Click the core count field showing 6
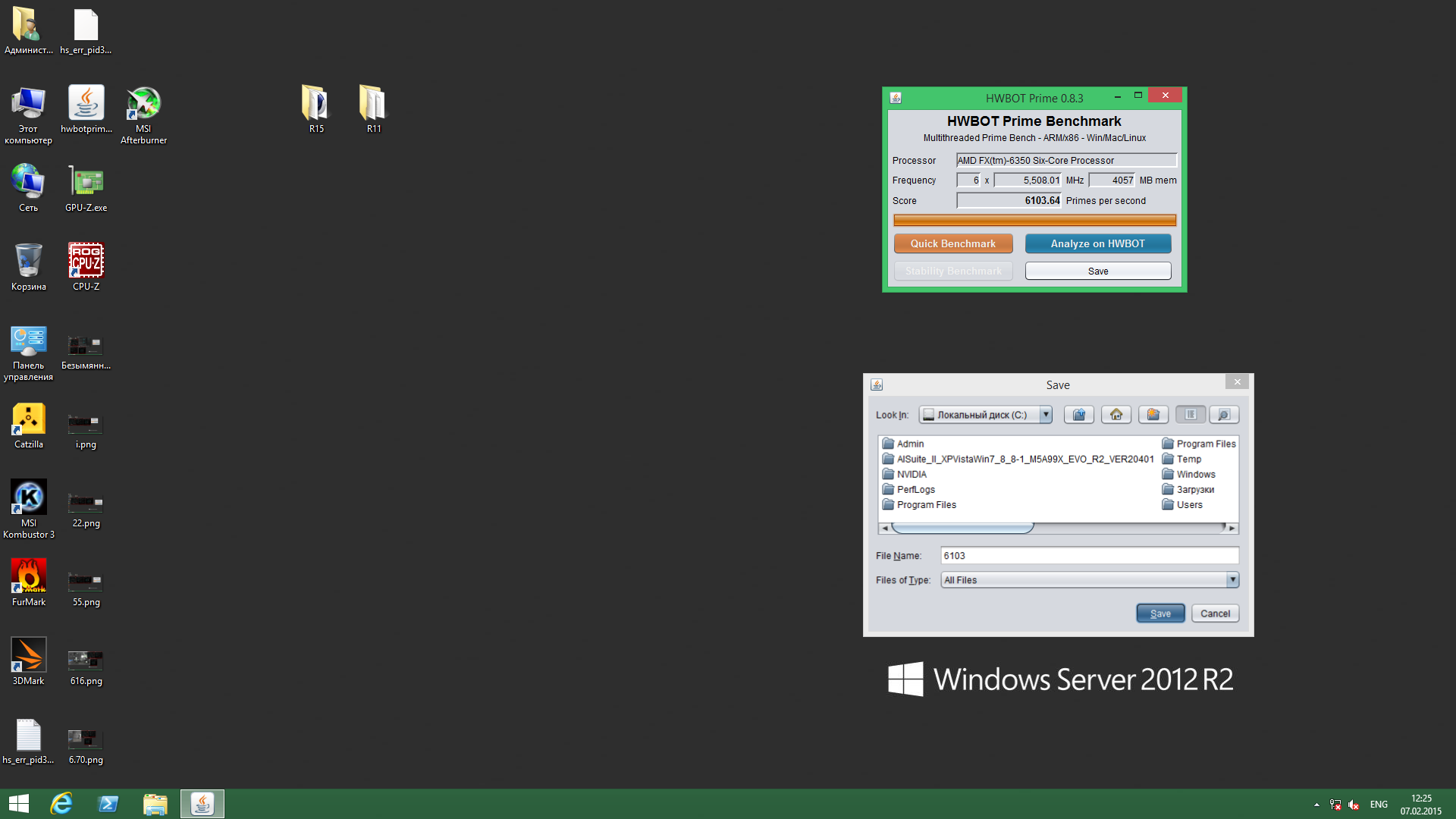This screenshot has width=1456, height=819. pyautogui.click(x=968, y=180)
